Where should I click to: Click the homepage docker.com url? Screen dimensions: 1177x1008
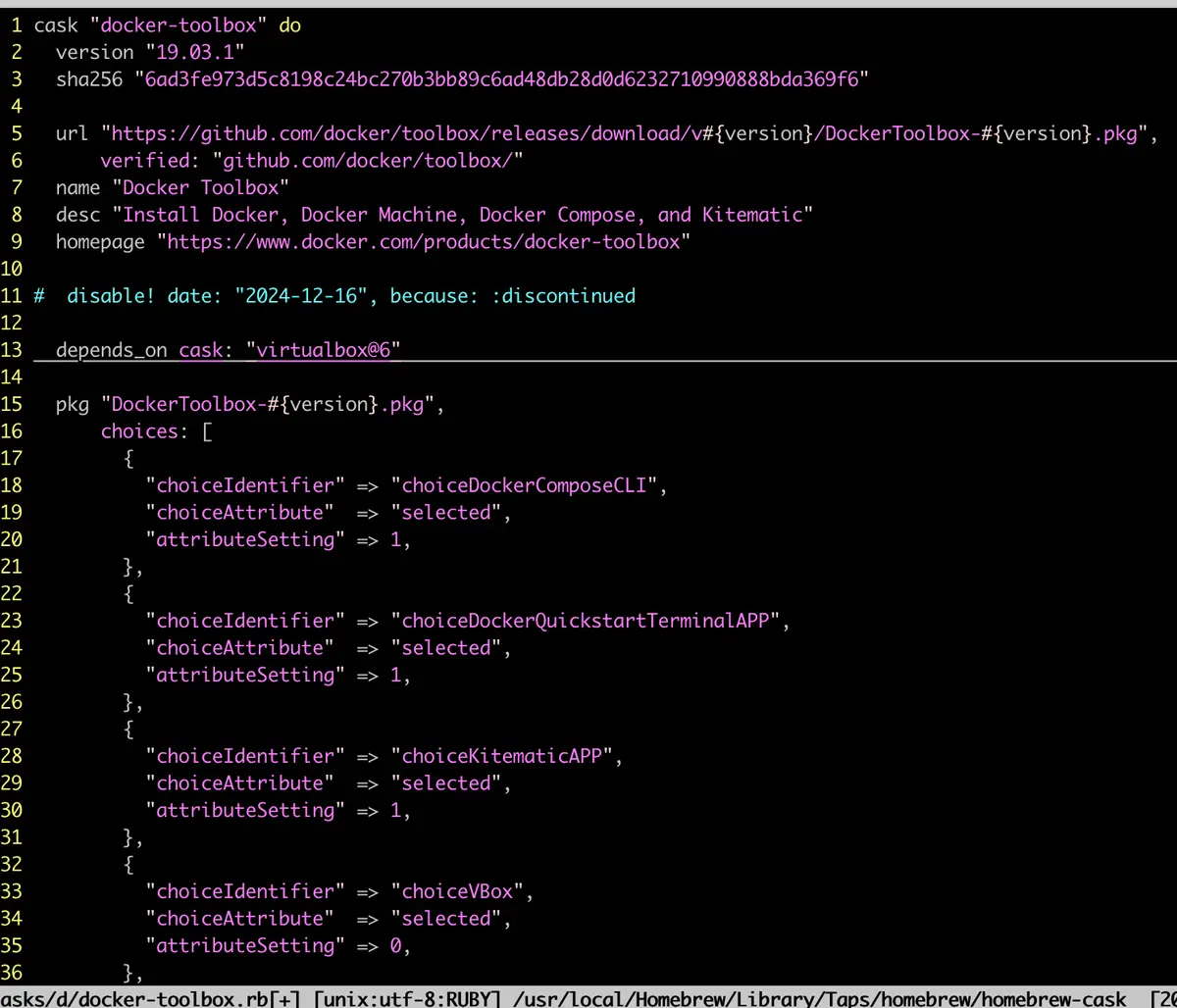[424, 242]
